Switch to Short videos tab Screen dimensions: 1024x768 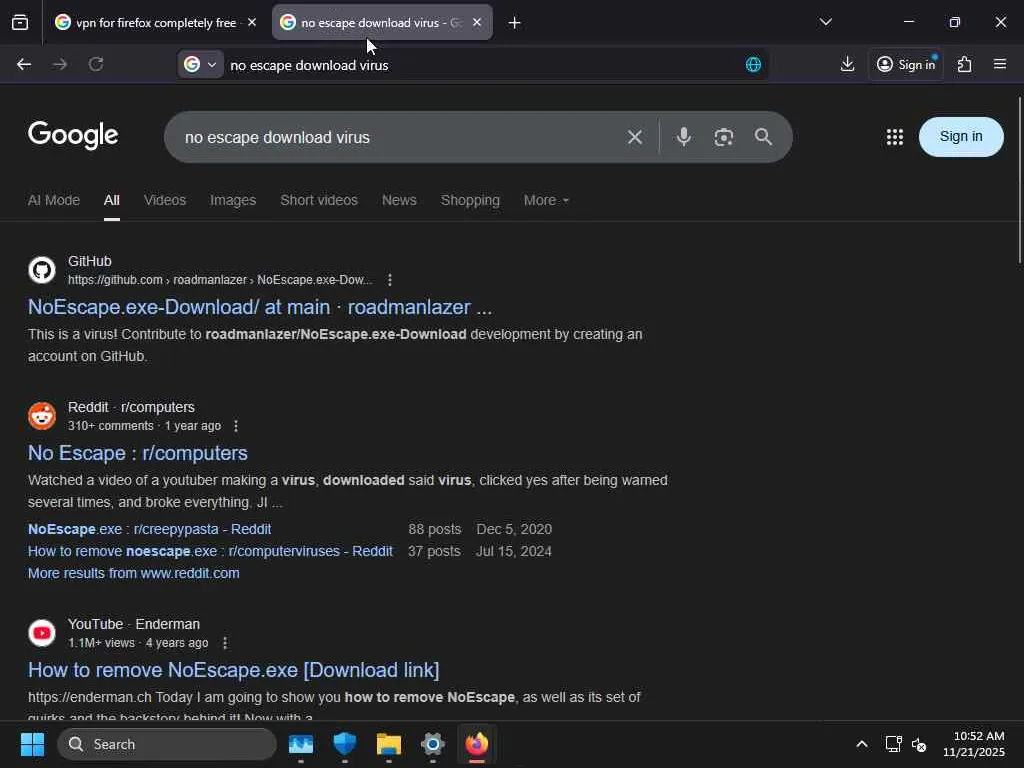[x=319, y=200]
